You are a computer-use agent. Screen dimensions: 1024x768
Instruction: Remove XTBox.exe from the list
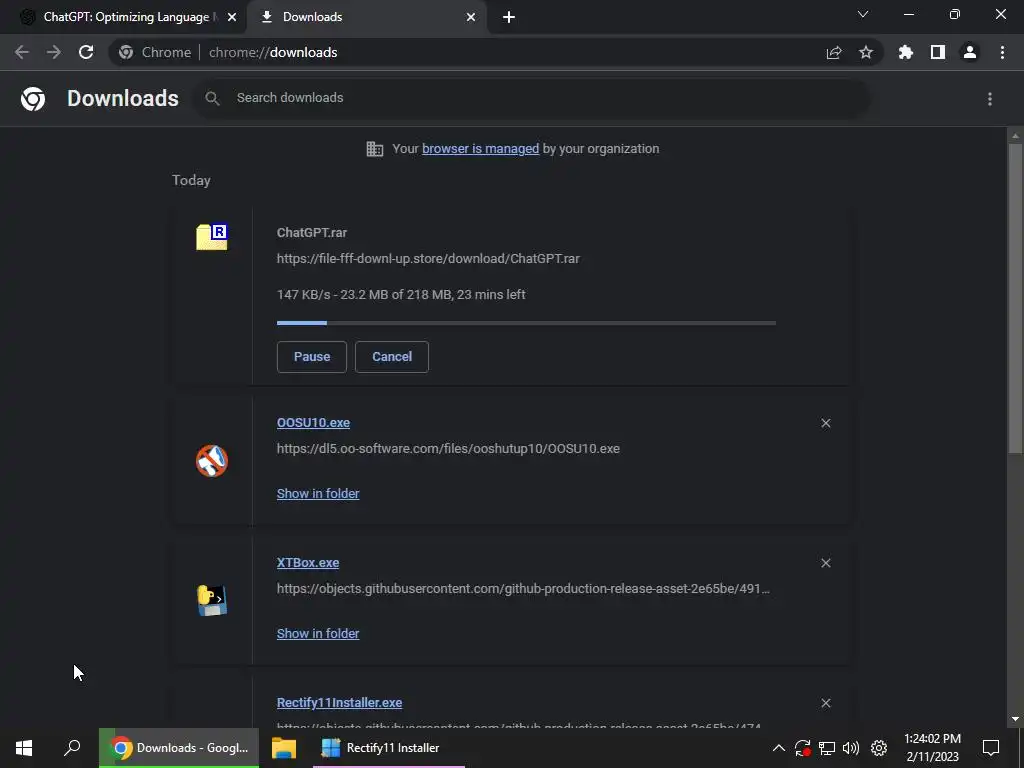point(825,563)
